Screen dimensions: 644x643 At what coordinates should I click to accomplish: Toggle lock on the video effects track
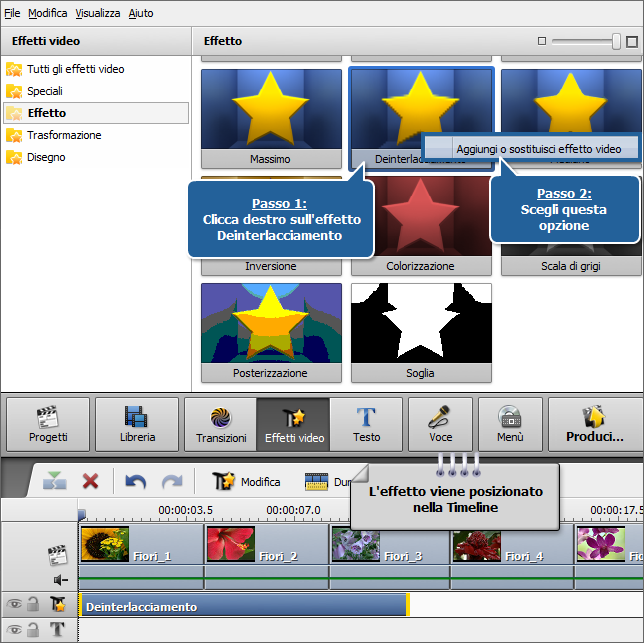[x=33, y=605]
